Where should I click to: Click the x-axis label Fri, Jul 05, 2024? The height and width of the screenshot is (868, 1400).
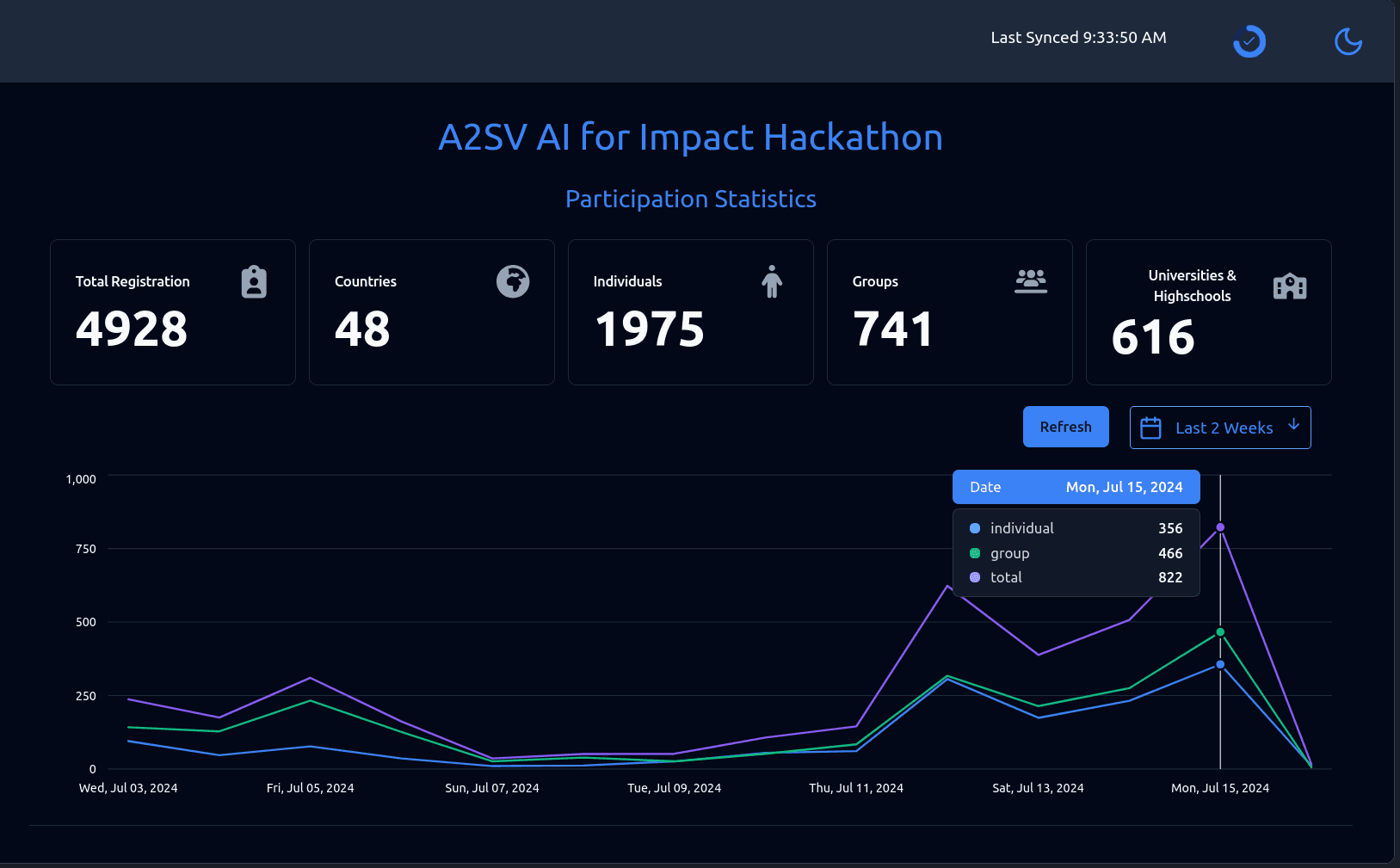click(x=310, y=788)
